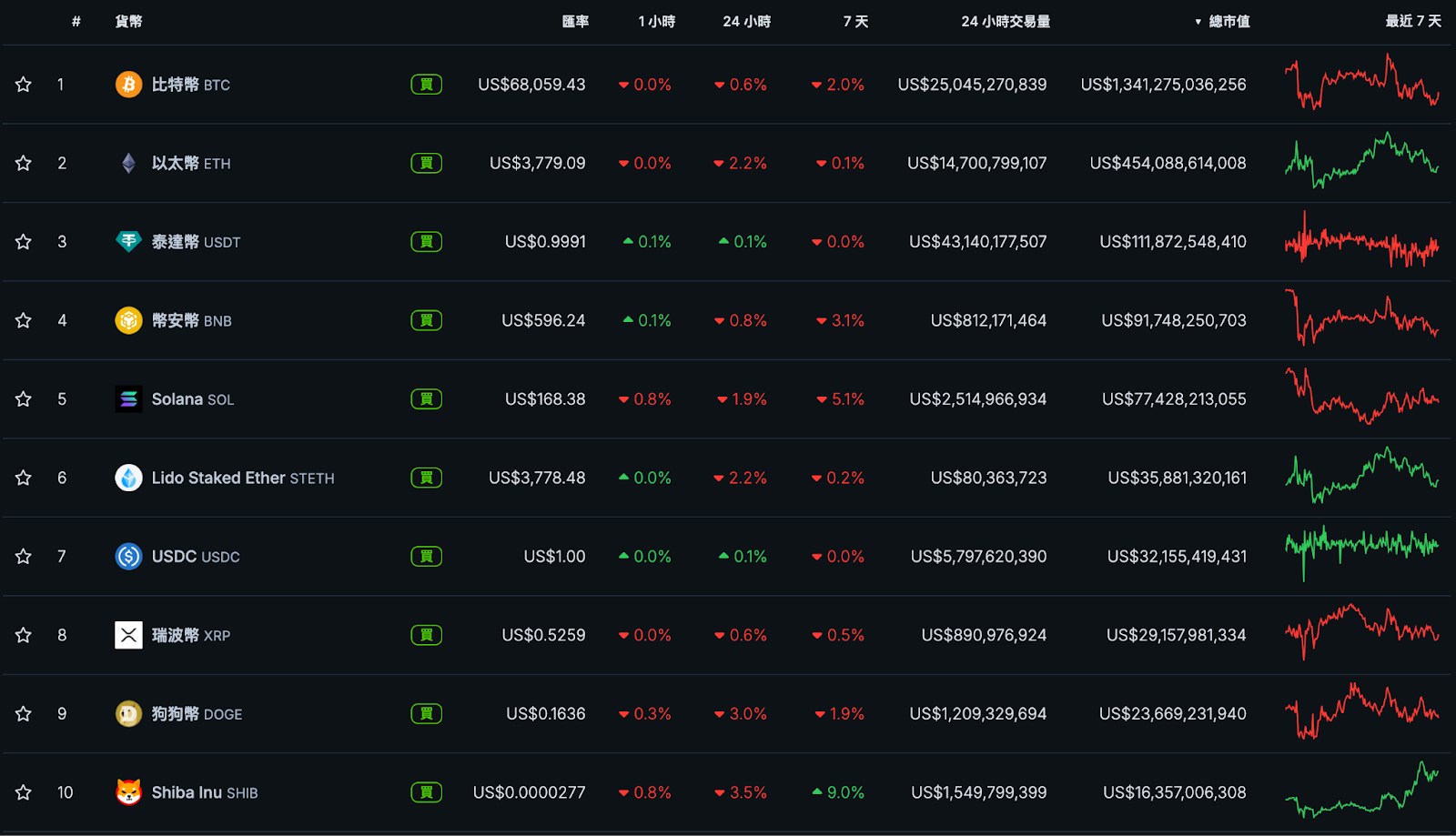This screenshot has width=1456, height=836.
Task: Click the Solana SOL coin logo
Action: click(x=128, y=399)
